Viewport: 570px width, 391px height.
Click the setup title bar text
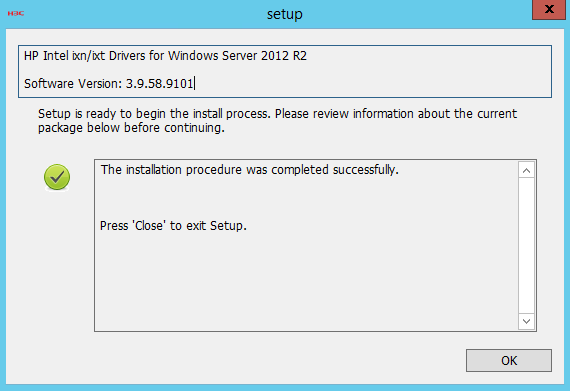[285, 14]
